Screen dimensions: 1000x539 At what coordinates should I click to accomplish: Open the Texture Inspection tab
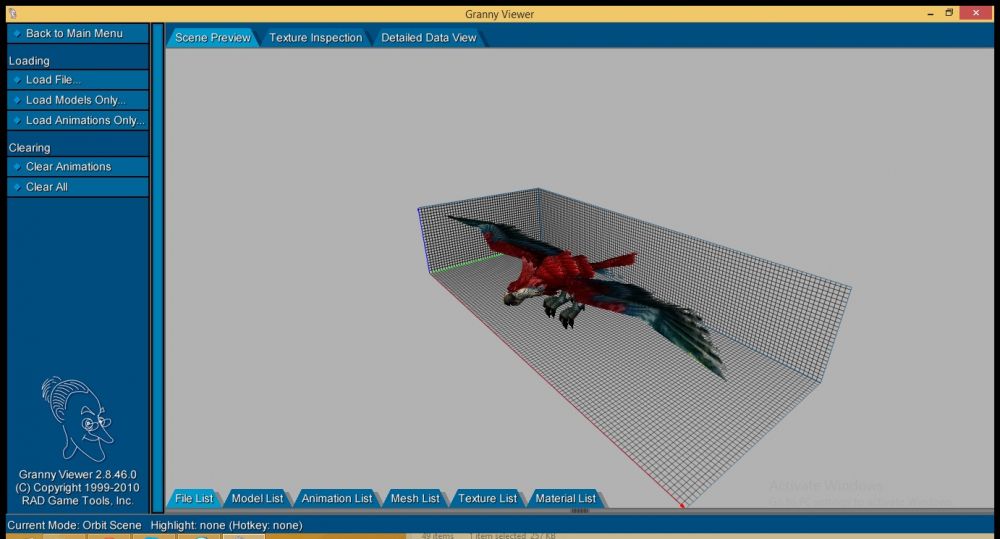(315, 38)
